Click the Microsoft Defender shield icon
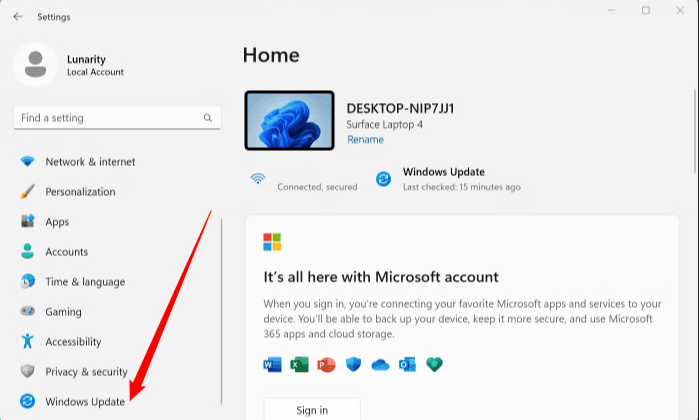 (x=354, y=365)
